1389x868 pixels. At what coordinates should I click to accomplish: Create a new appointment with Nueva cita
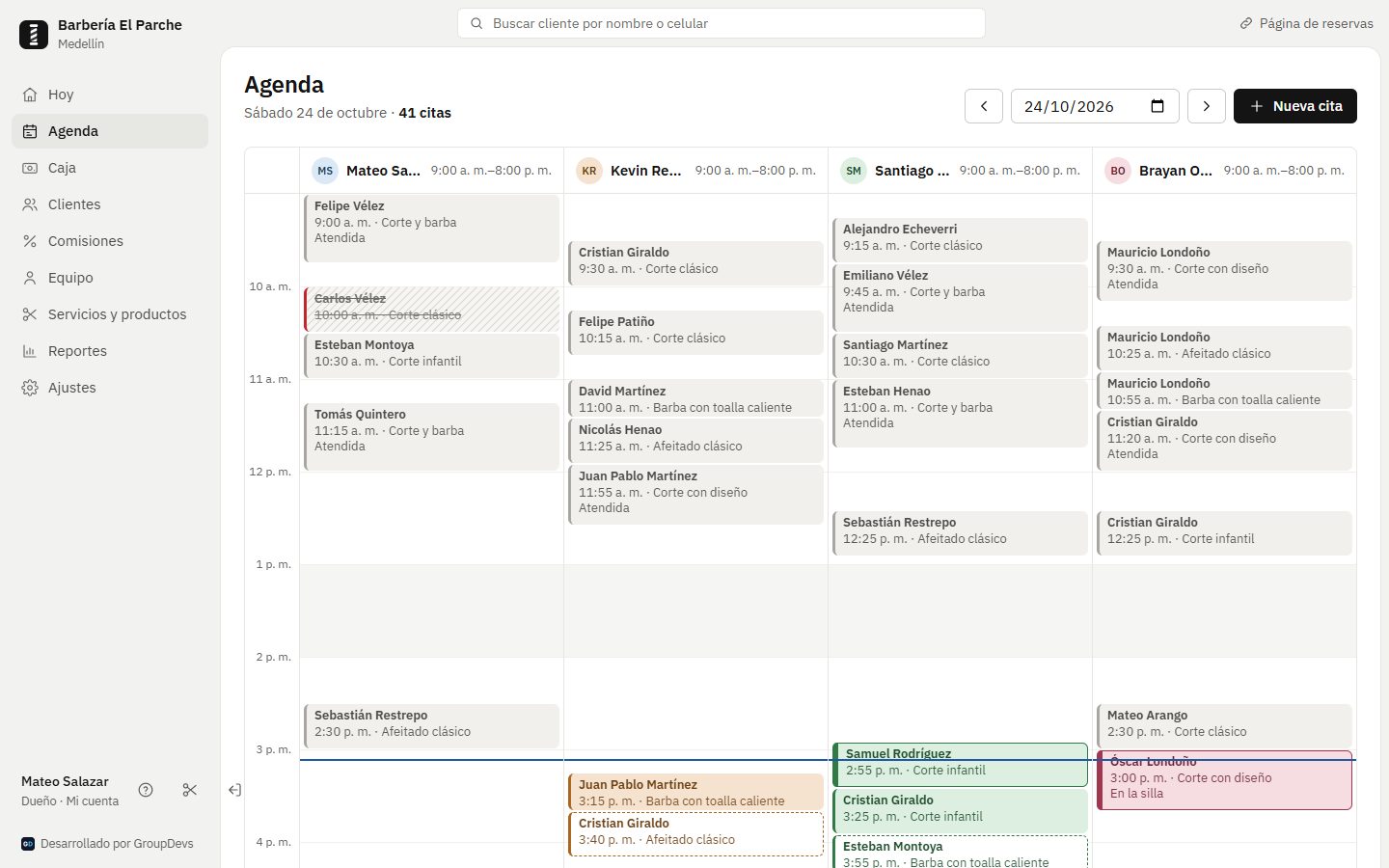point(1295,106)
